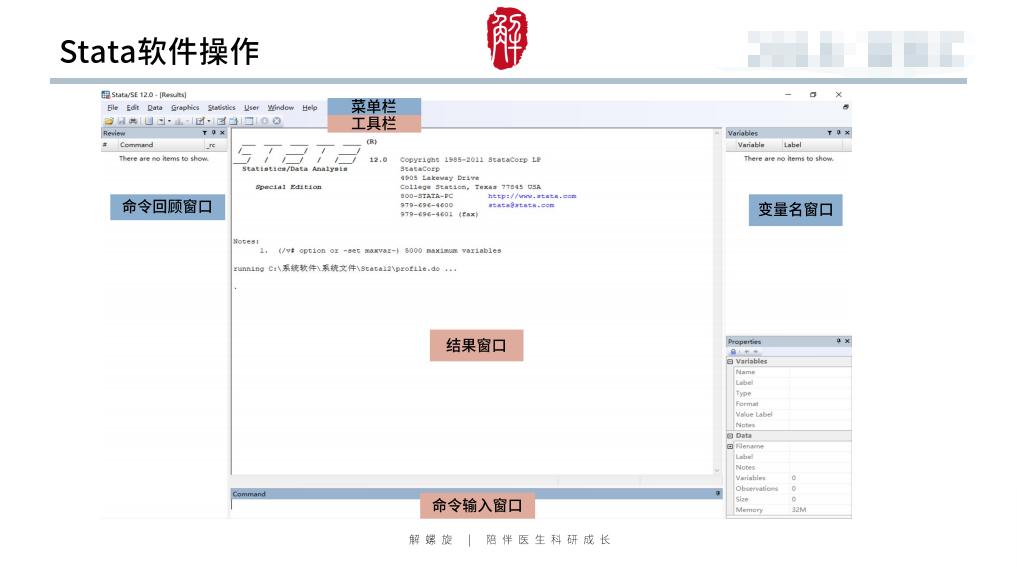Screen dimensions: 1017x567
Task: Click the previous-variable arrow in Properties toolbar
Action: [747, 352]
